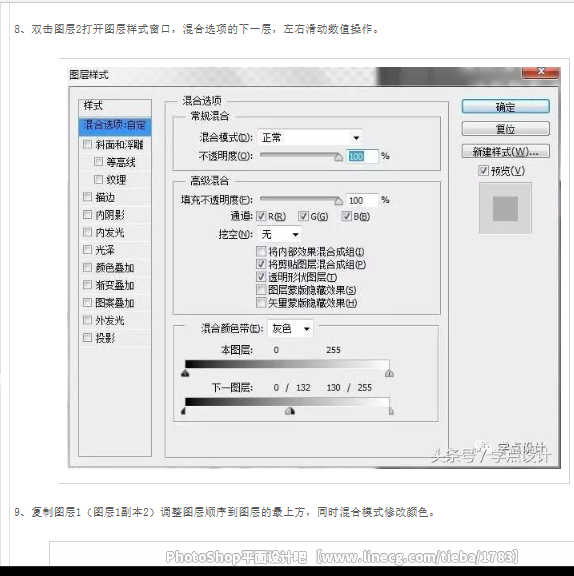This screenshot has height=576, width=574.
Task: Uncheck 将剪贴图层混合成组 option
Action: [261, 264]
